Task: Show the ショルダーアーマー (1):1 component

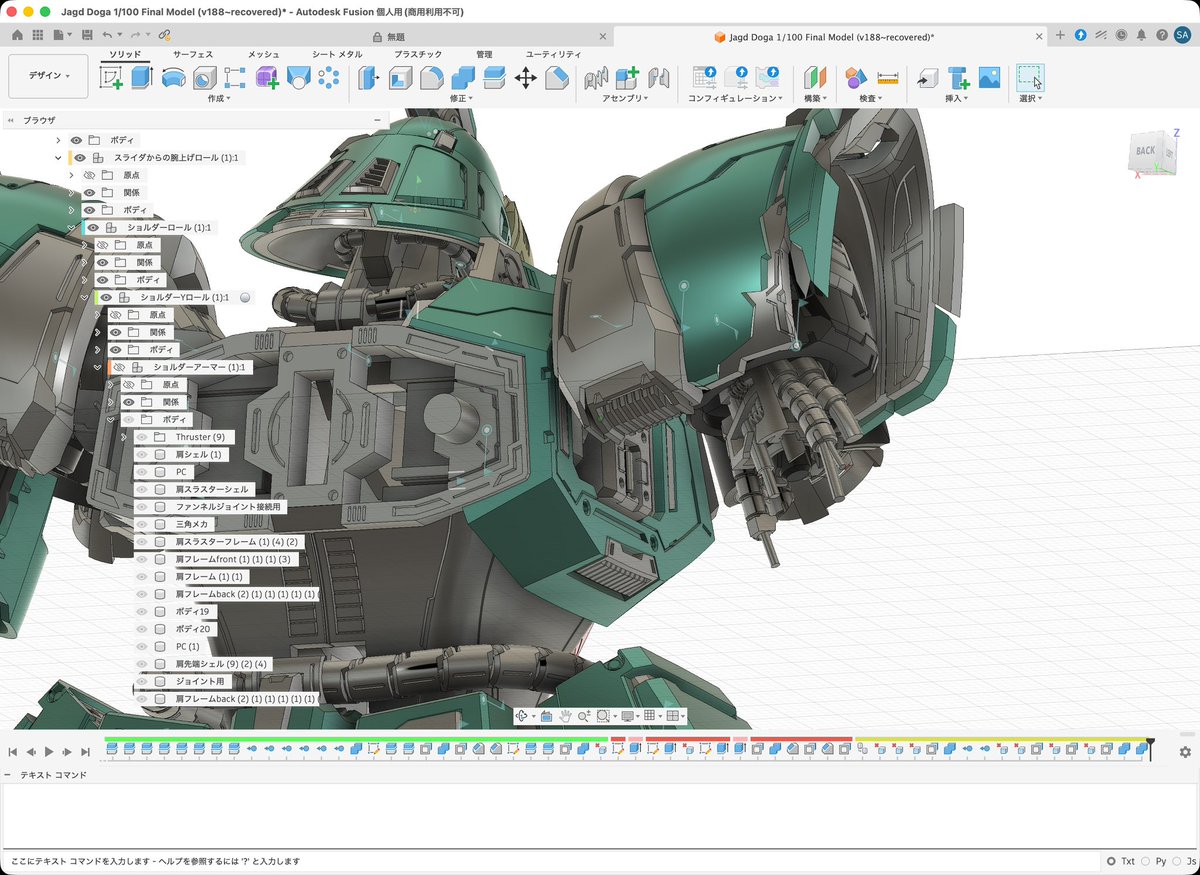Action: (120, 368)
